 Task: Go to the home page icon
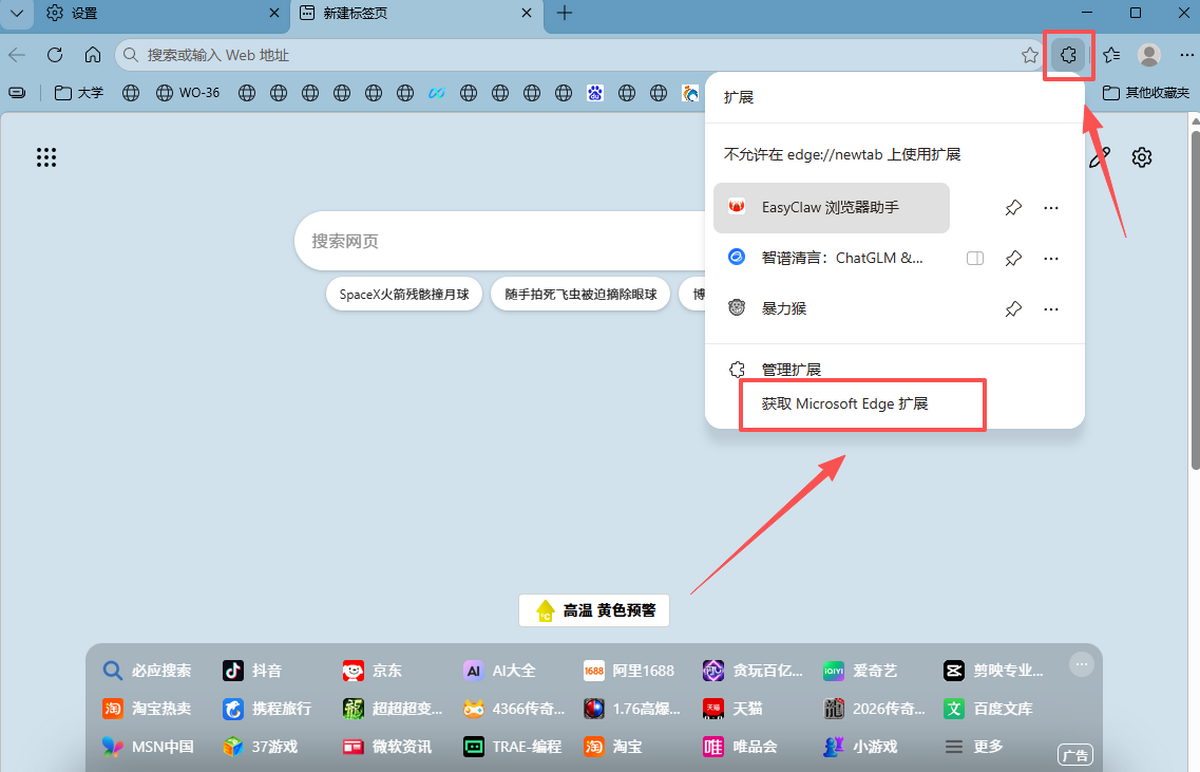93,55
